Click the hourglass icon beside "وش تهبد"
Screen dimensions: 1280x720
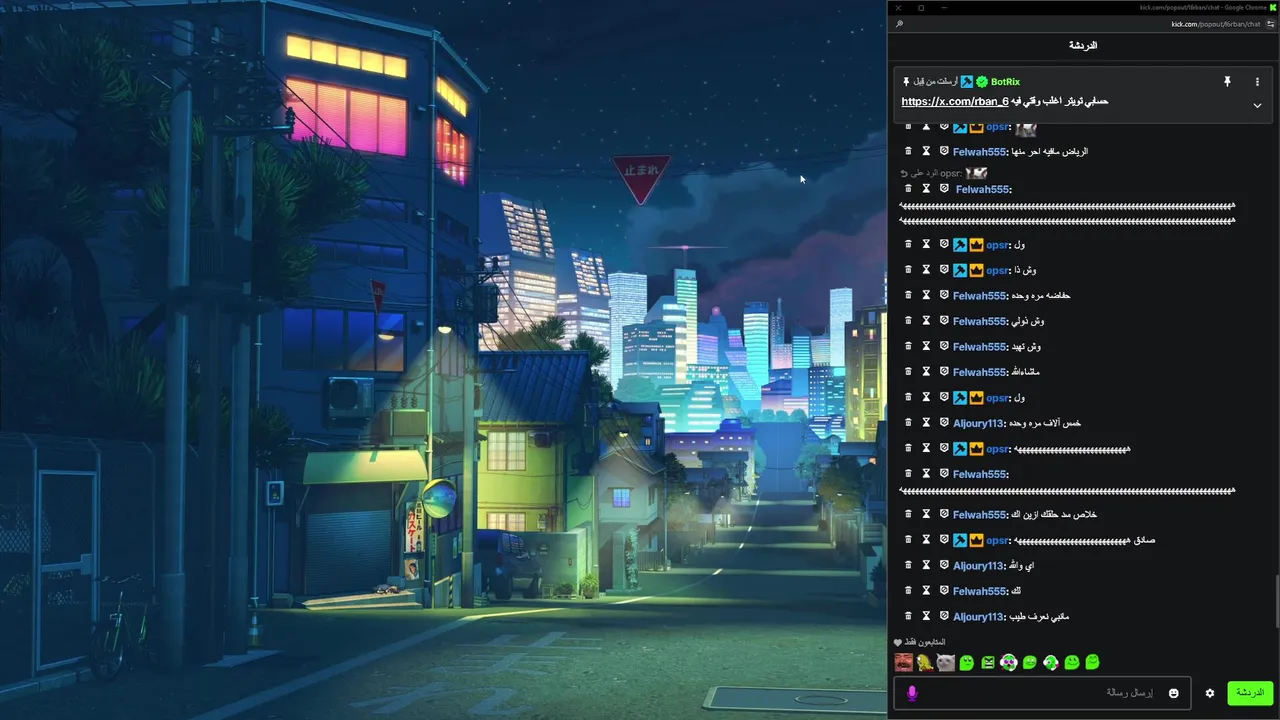[x=926, y=347]
